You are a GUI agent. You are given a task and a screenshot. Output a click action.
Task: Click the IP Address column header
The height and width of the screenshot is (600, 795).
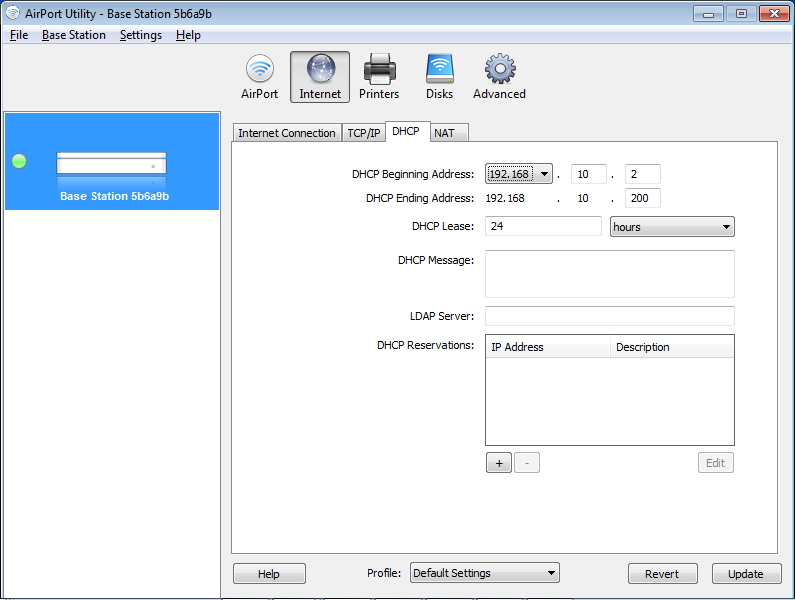(548, 347)
